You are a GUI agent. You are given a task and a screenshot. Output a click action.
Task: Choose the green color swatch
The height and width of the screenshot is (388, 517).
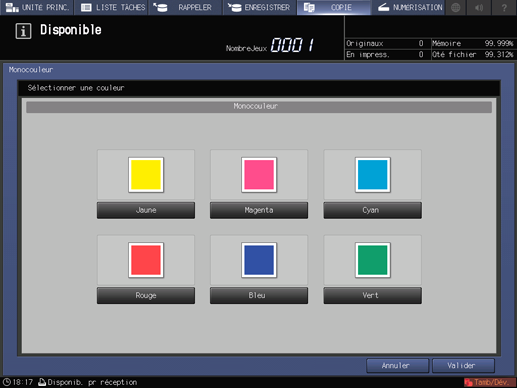[372, 260]
